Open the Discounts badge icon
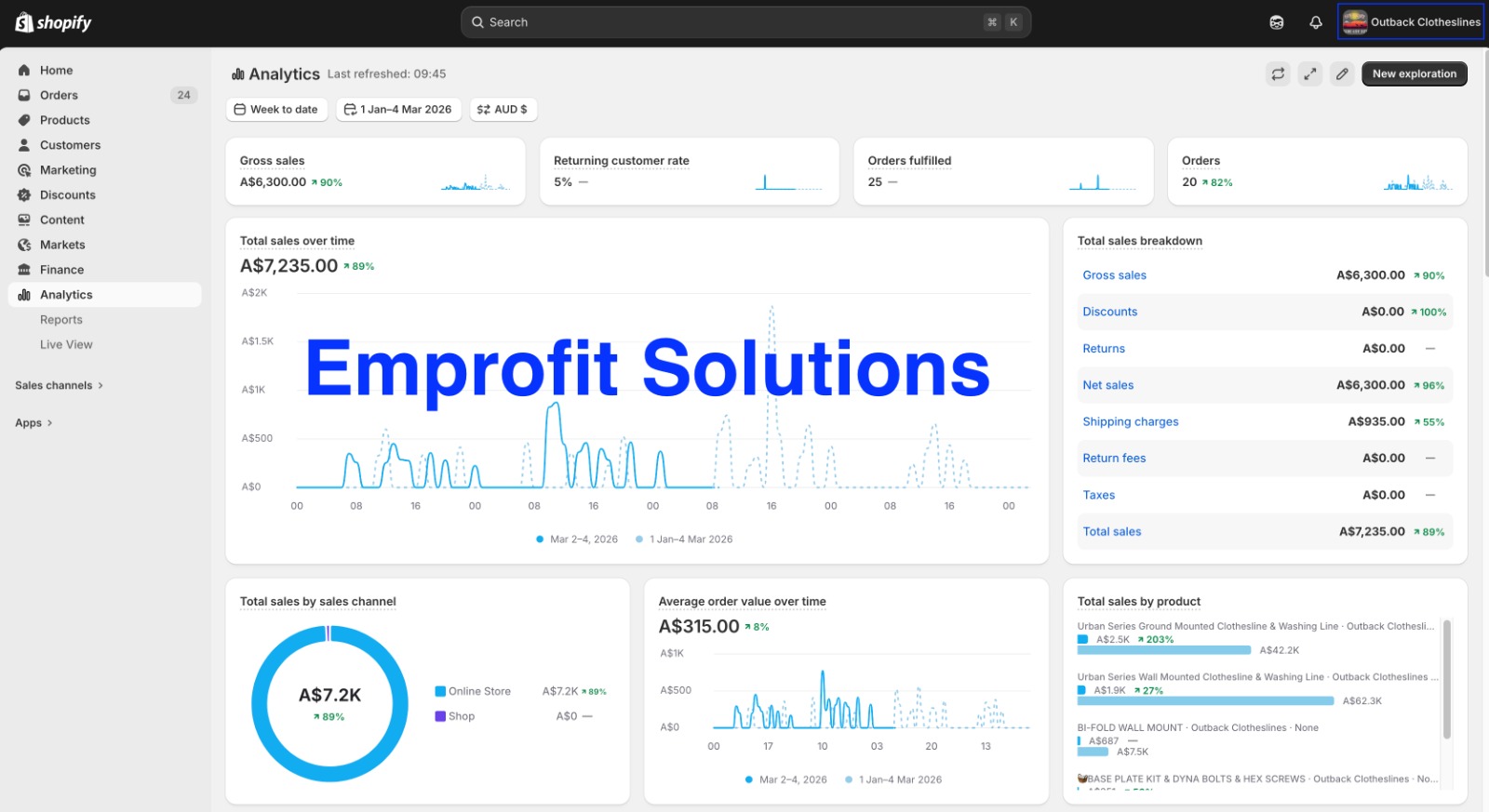This screenshot has height=812, width=1489. 24,195
